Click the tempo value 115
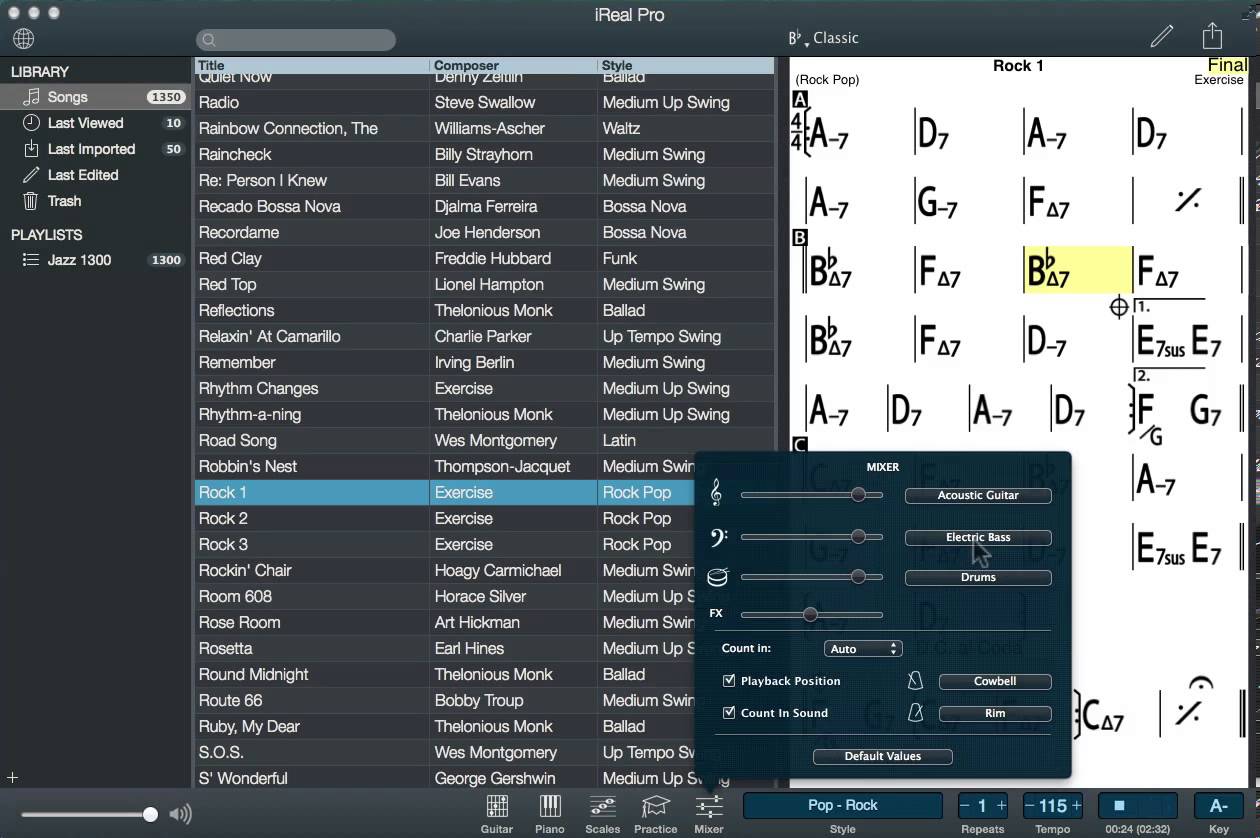This screenshot has width=1260, height=838. [1052, 806]
